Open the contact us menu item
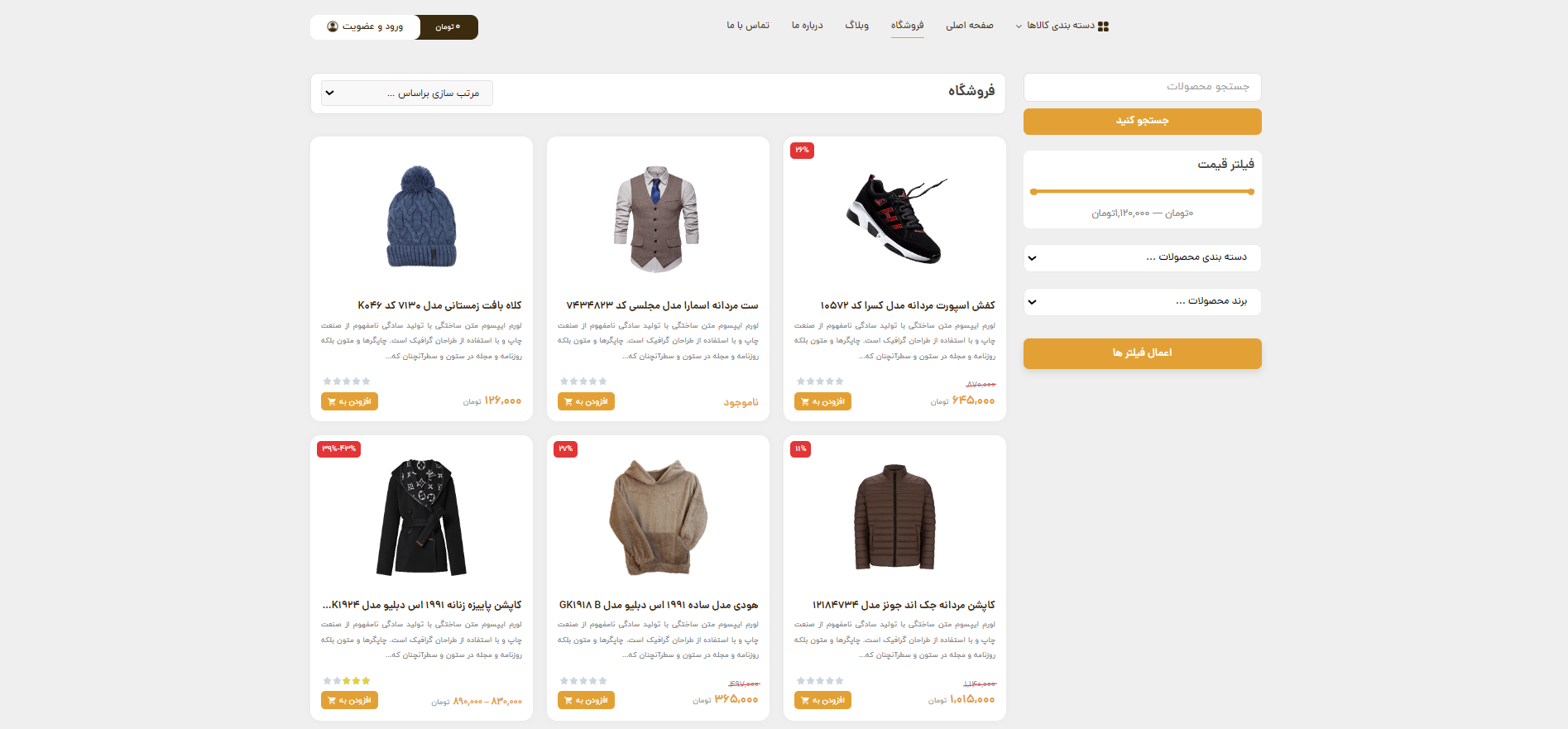The width and height of the screenshot is (1568, 729). 748,26
